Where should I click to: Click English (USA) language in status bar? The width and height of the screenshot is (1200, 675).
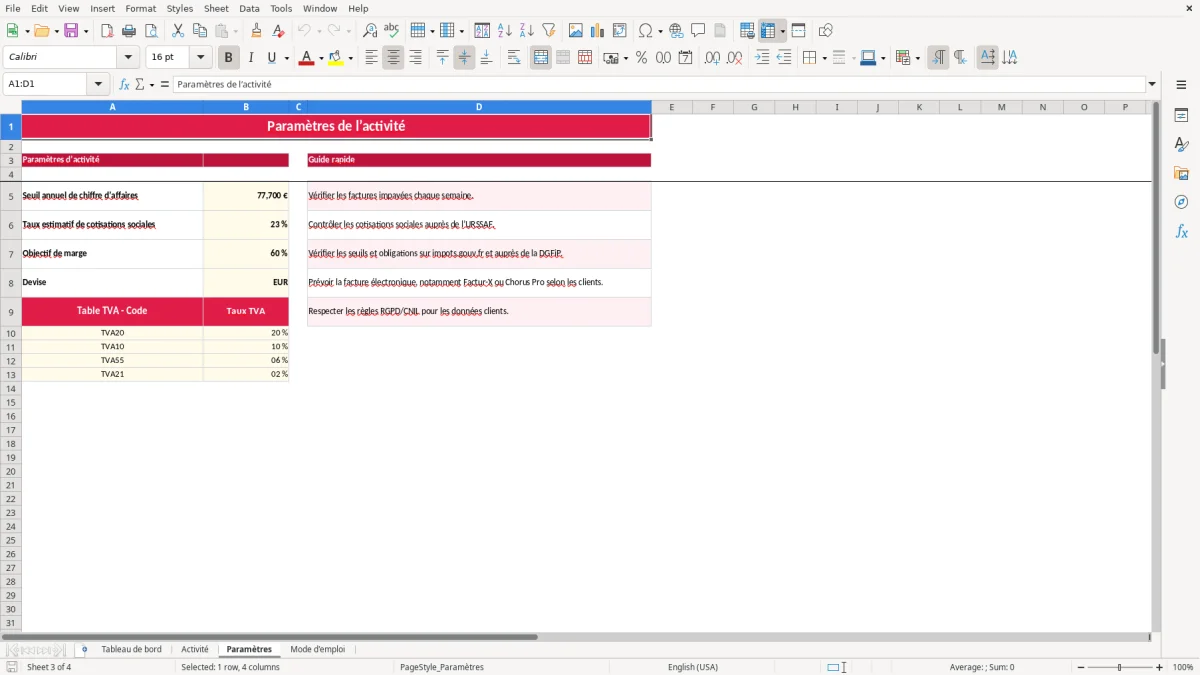point(693,667)
